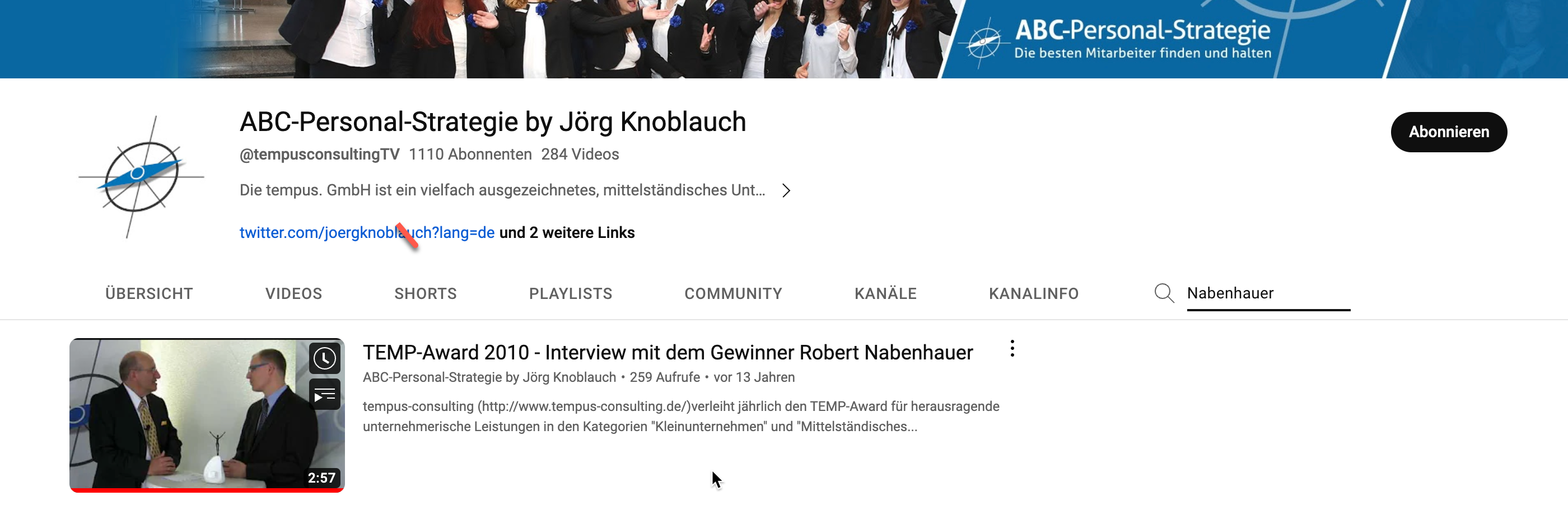
Task: Click the Nabenhauer search input field
Action: [x=1268, y=293]
